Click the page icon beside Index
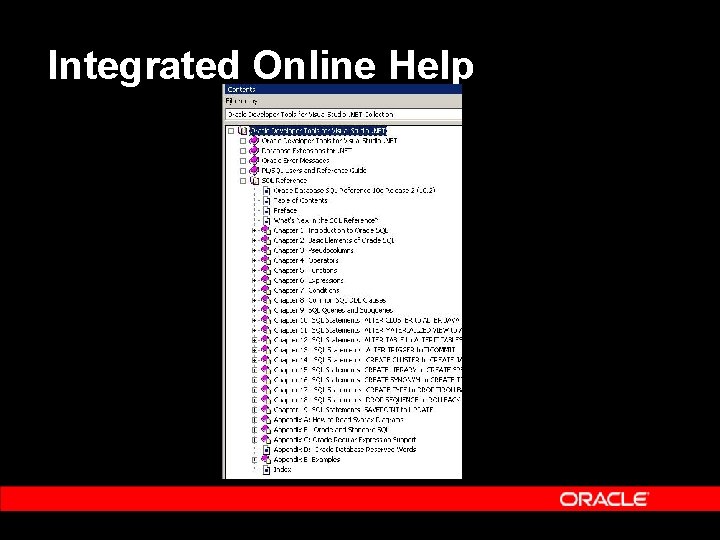 coord(266,470)
